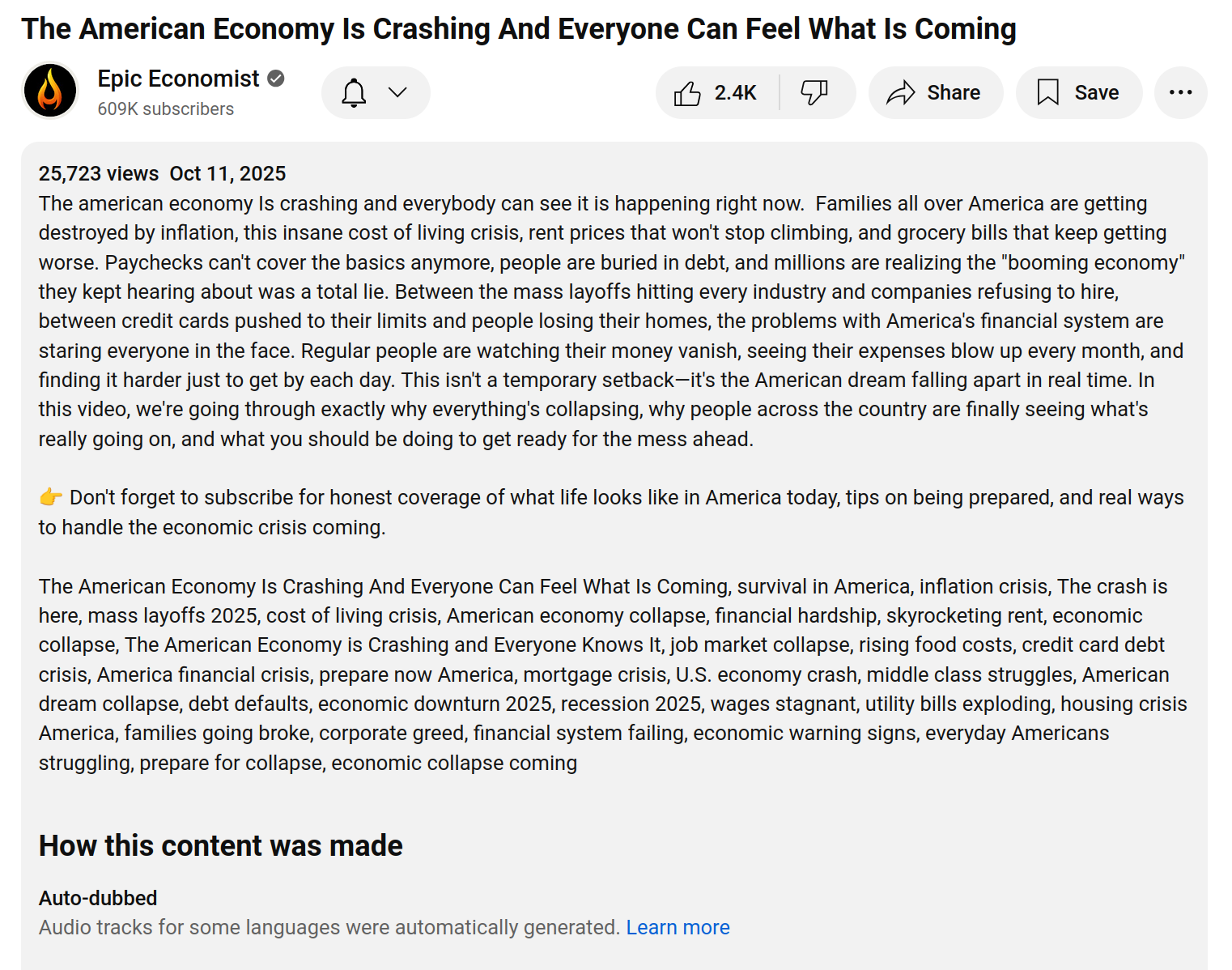Image resolution: width=1232 pixels, height=970 pixels.
Task: Click the pointing hand emoji
Action: pyautogui.click(x=51, y=497)
